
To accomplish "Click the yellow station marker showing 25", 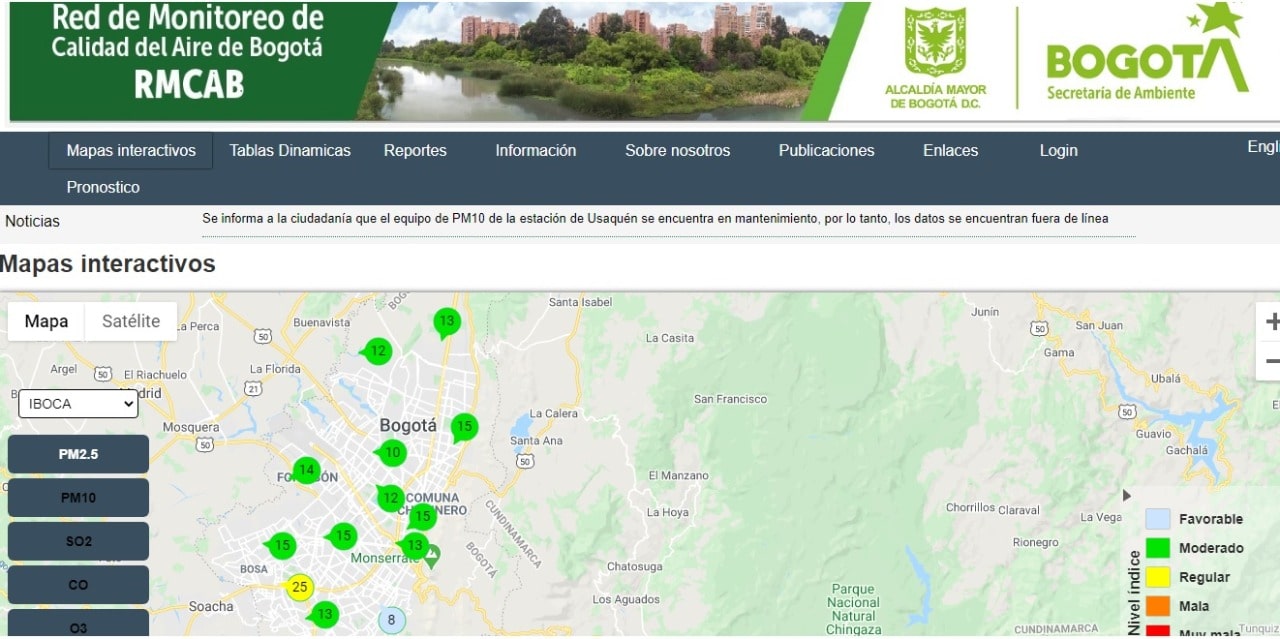I will pos(299,586).
